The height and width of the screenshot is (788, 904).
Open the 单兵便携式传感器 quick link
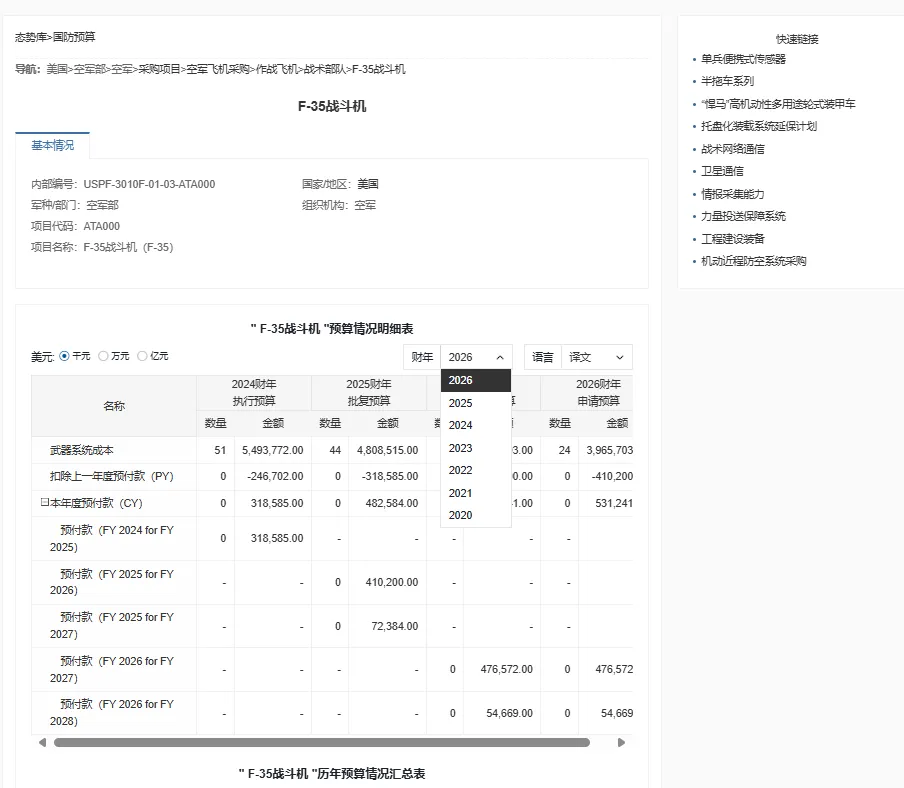point(743,59)
